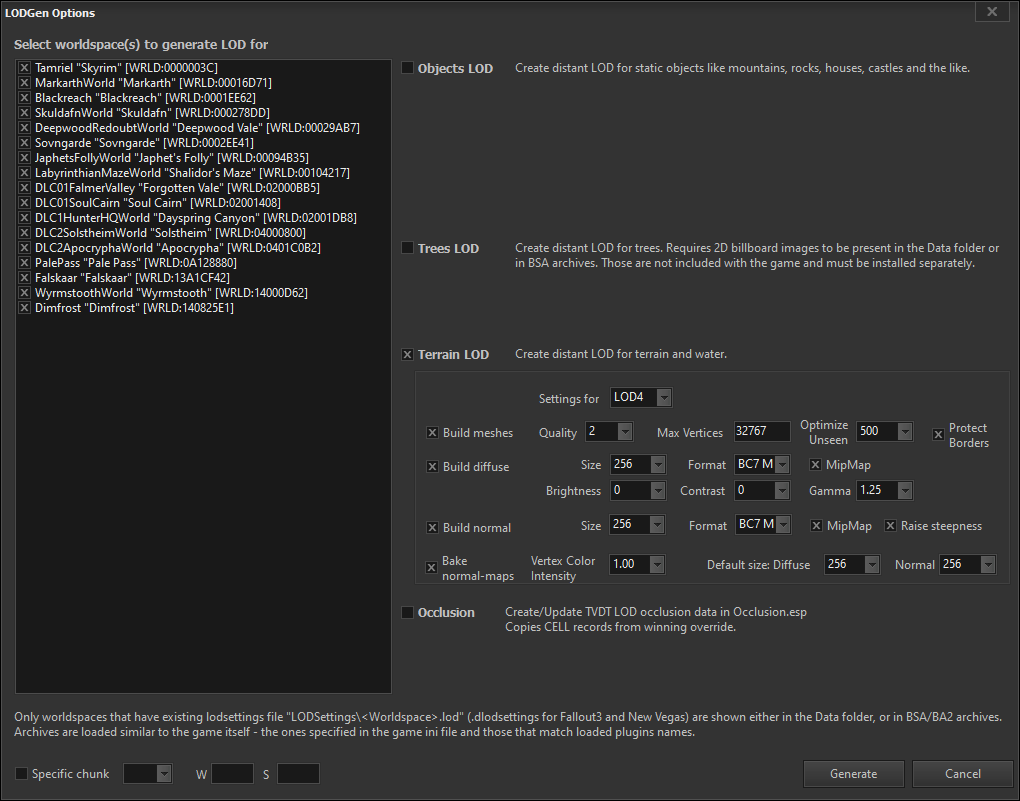Image resolution: width=1020 pixels, height=801 pixels.
Task: Click the W coordinate input field
Action: coord(232,774)
